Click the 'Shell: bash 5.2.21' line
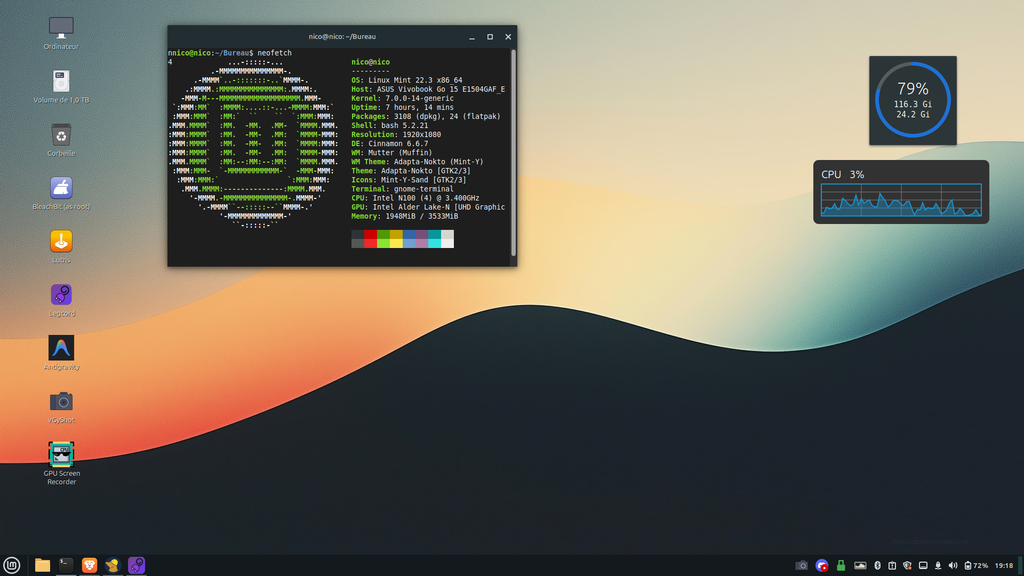This screenshot has width=1024, height=576. tap(390, 125)
